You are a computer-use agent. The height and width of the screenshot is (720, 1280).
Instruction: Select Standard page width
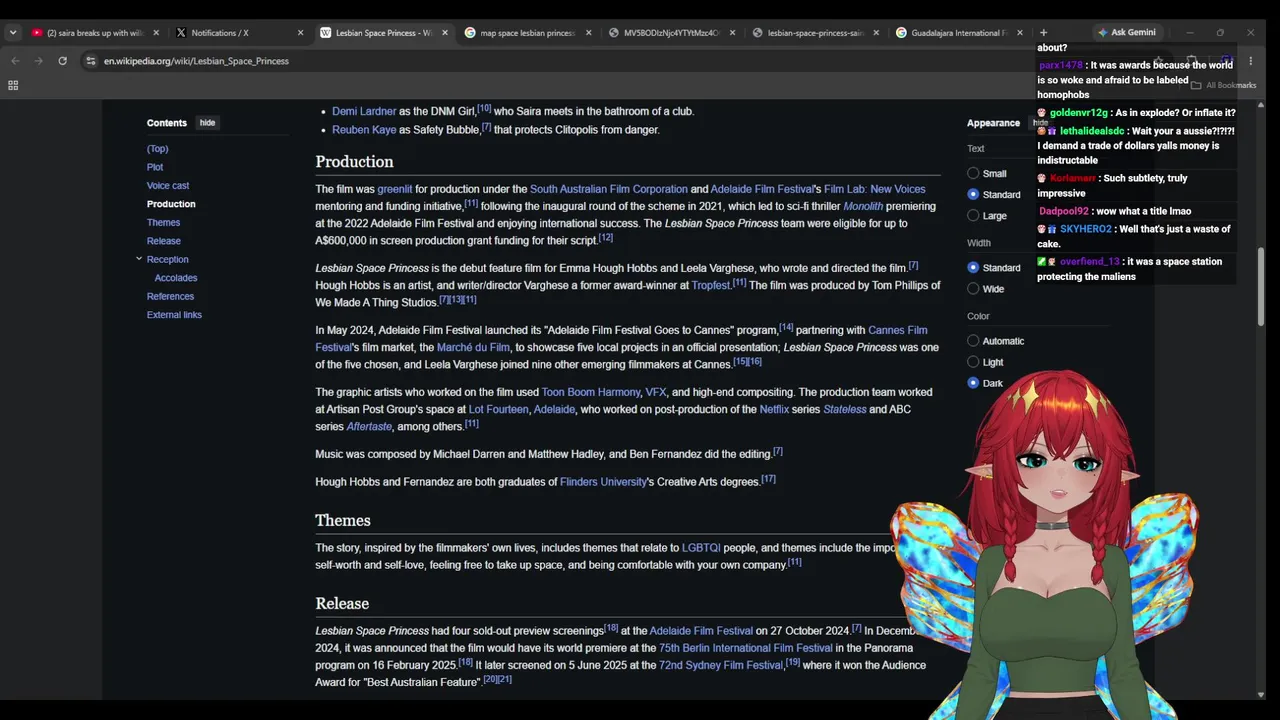pyautogui.click(x=973, y=268)
